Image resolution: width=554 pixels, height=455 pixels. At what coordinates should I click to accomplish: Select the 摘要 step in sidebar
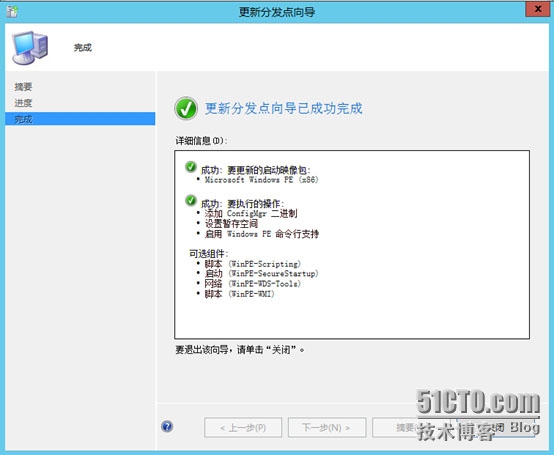tap(23, 87)
